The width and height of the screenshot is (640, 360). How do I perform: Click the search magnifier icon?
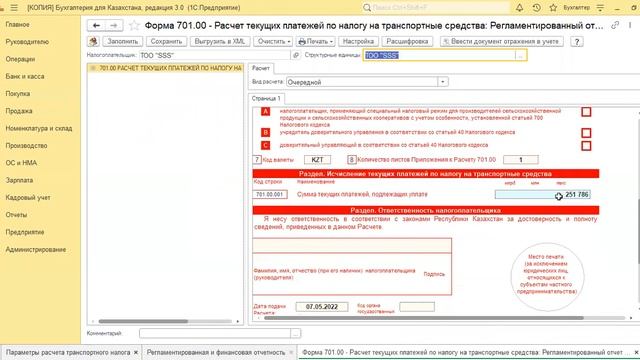(367, 7)
